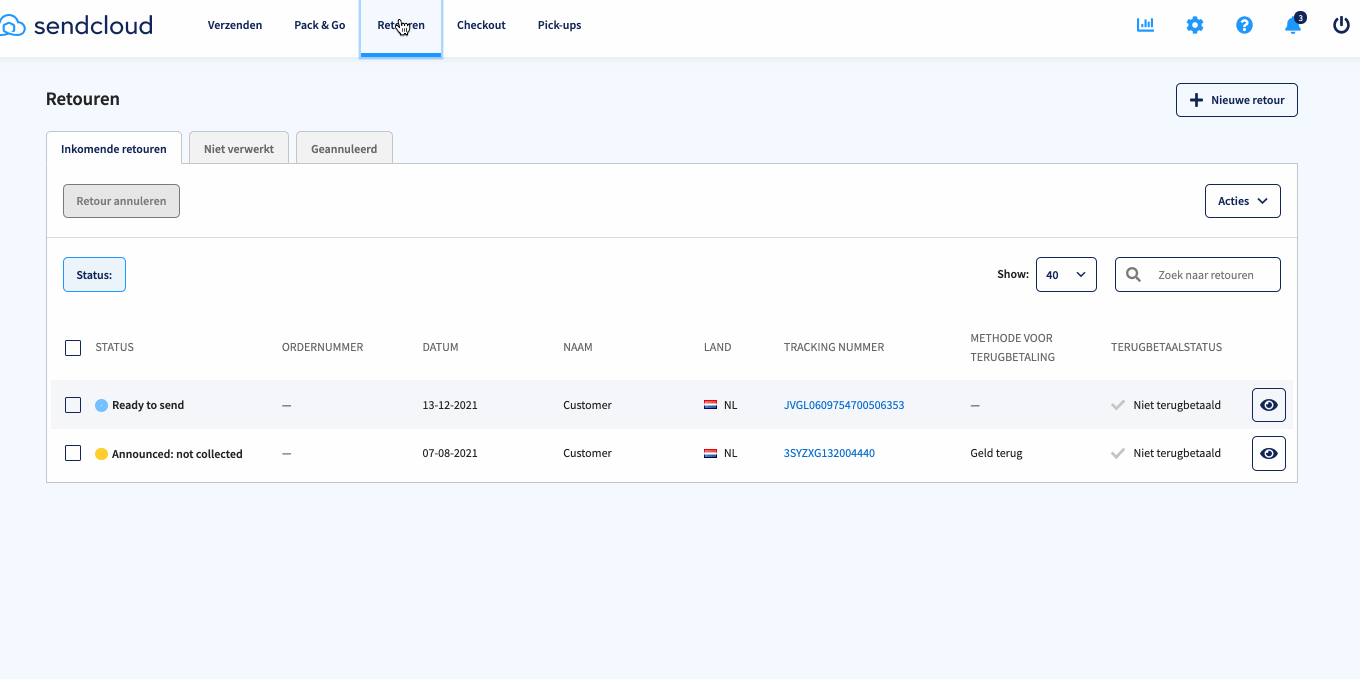Go to Verzenden menu
This screenshot has width=1360, height=679.
235,25
